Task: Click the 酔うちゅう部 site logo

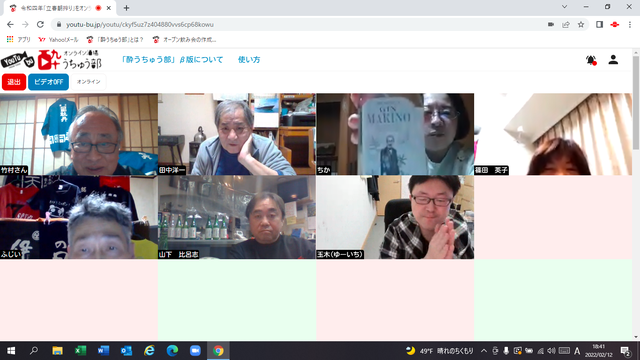Action: pyautogui.click(x=69, y=60)
